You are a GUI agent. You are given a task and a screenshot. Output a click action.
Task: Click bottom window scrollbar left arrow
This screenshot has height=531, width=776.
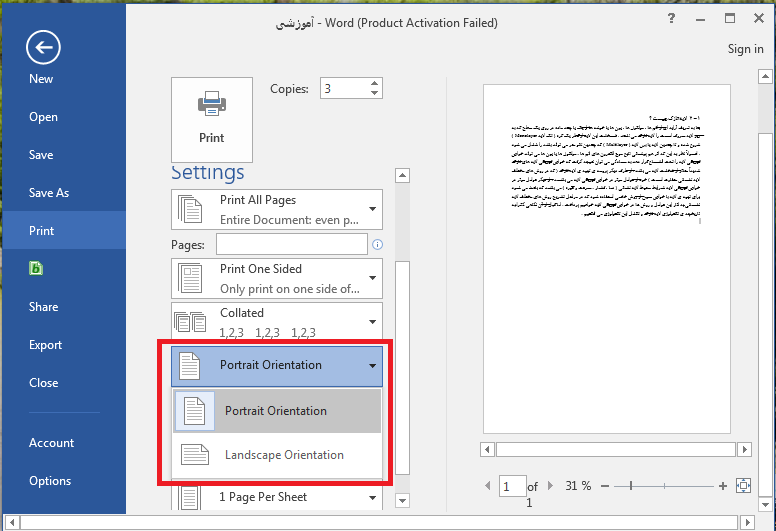tap(12, 522)
